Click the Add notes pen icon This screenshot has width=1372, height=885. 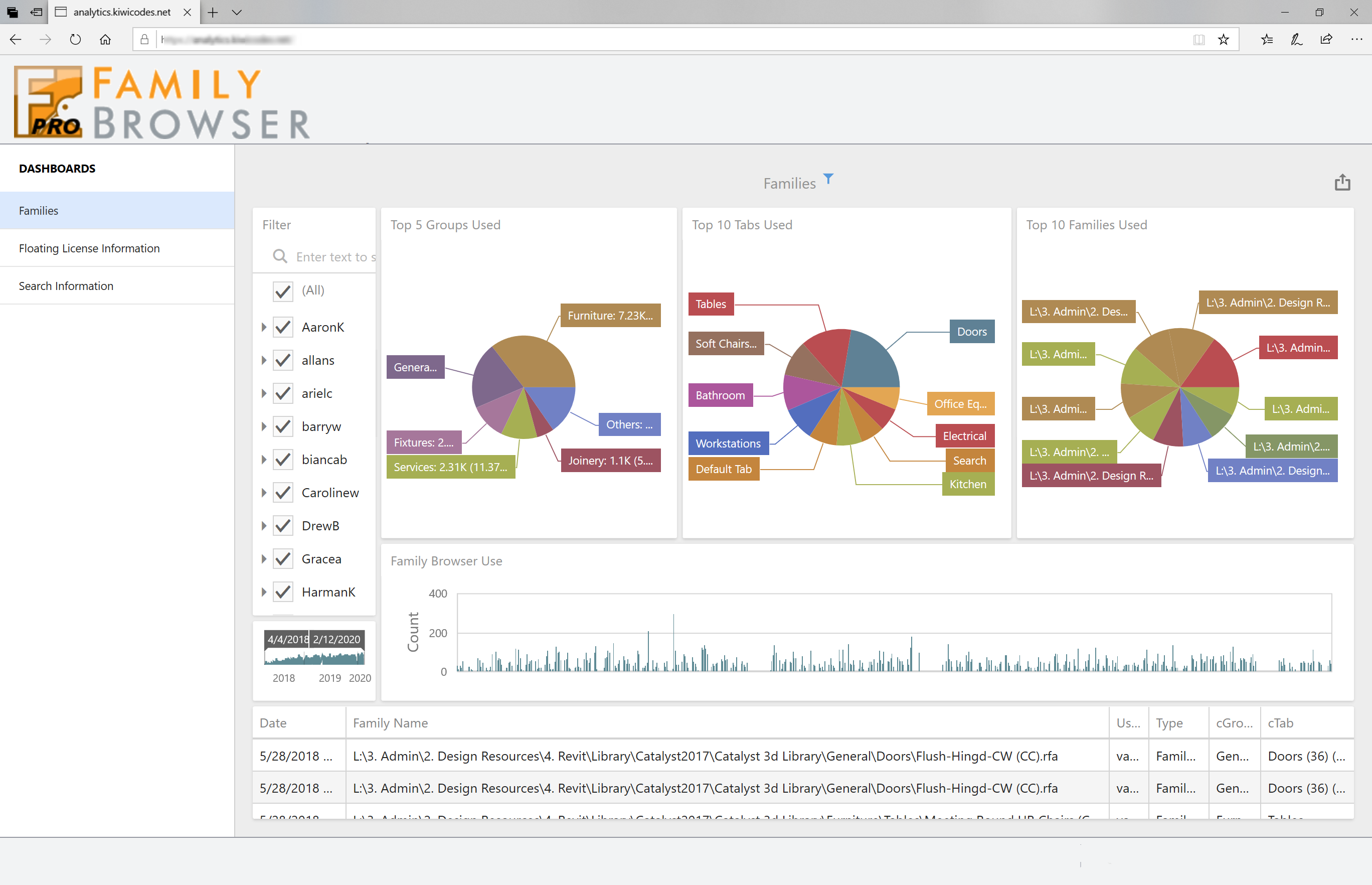[x=1296, y=39]
